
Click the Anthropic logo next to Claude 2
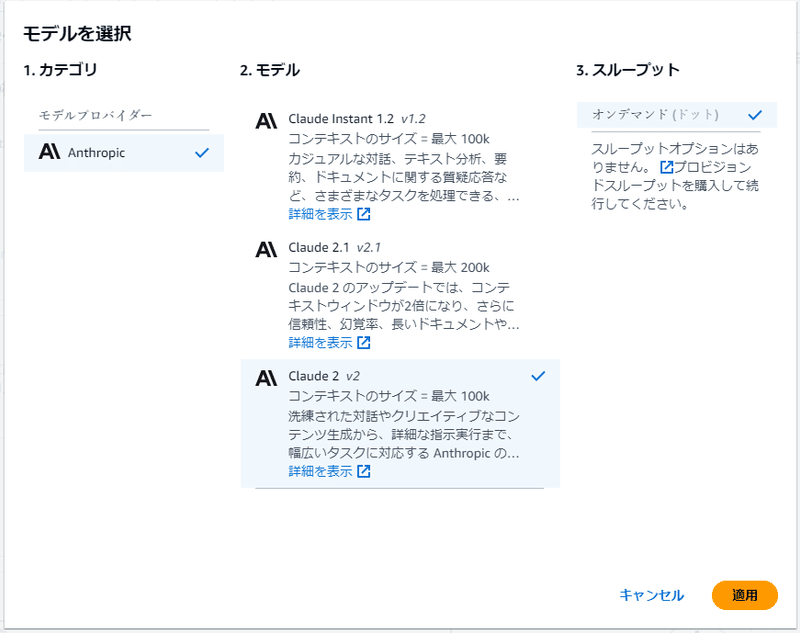(266, 377)
